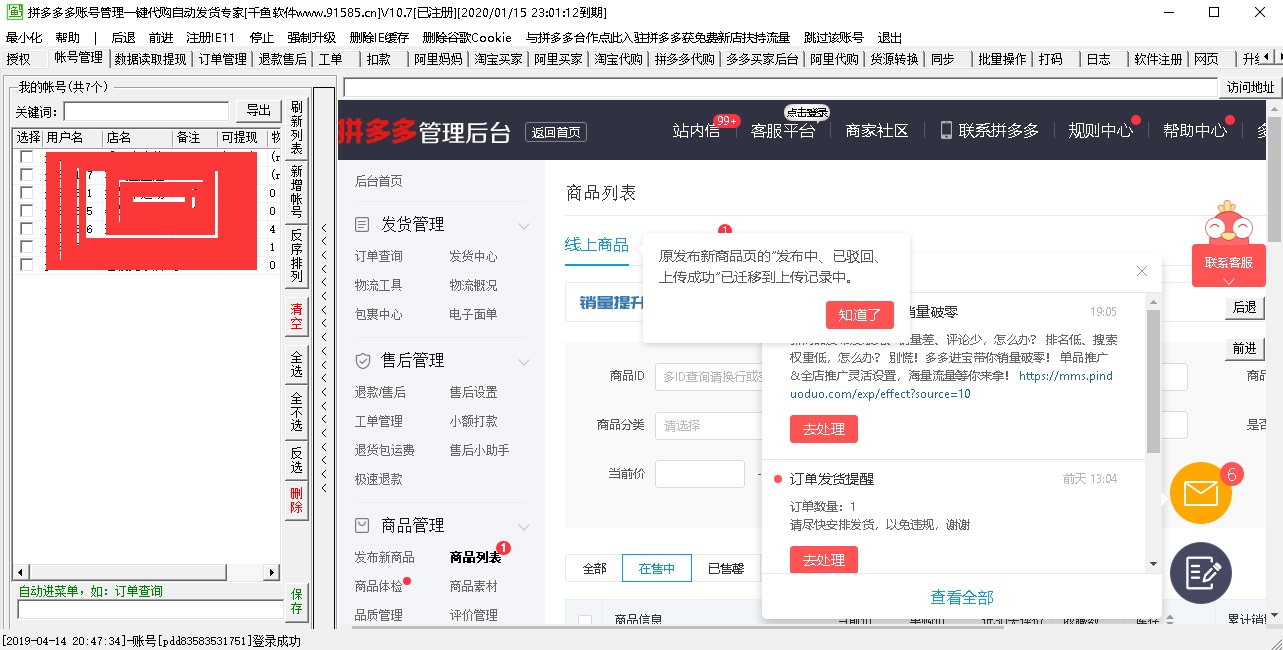Expand the chevron under 联系客服
The height and width of the screenshot is (650, 1283).
1229,281
